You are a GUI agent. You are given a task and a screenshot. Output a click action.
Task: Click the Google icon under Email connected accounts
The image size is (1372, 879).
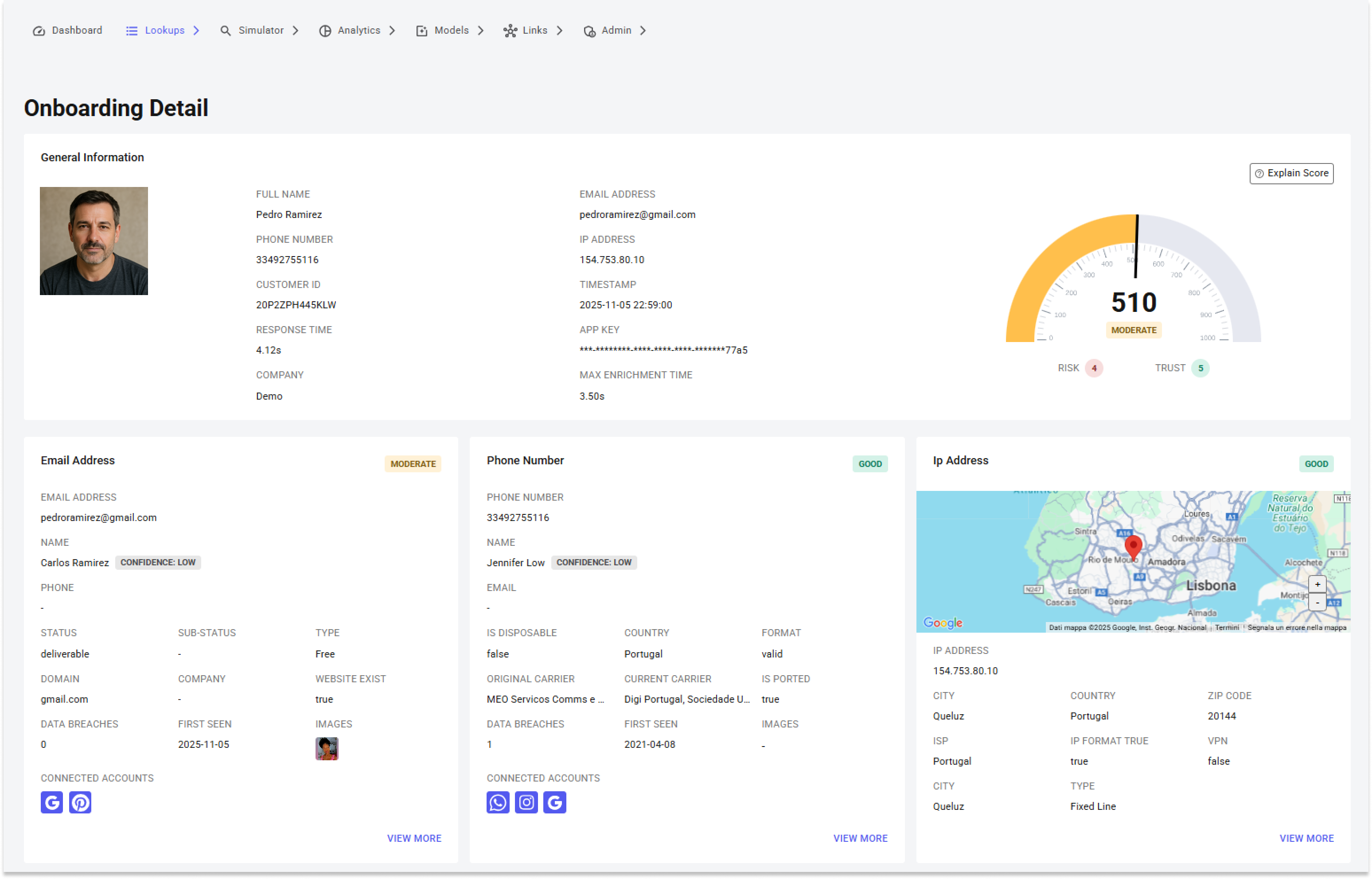pyautogui.click(x=51, y=802)
